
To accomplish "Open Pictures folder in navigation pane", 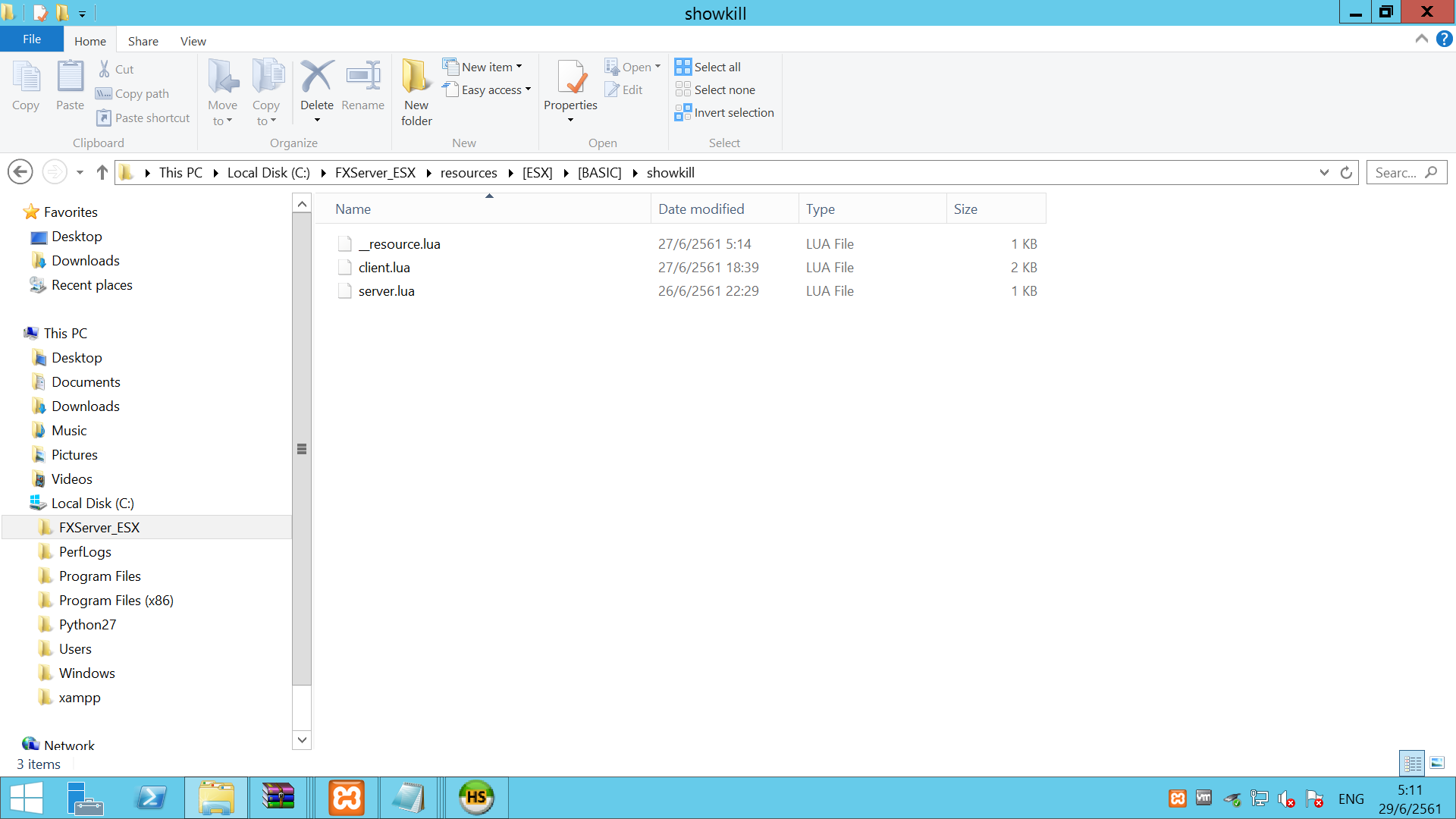I will (x=74, y=454).
